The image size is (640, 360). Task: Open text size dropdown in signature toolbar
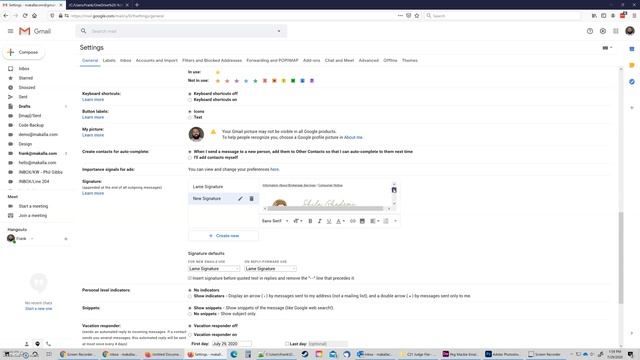coord(298,221)
